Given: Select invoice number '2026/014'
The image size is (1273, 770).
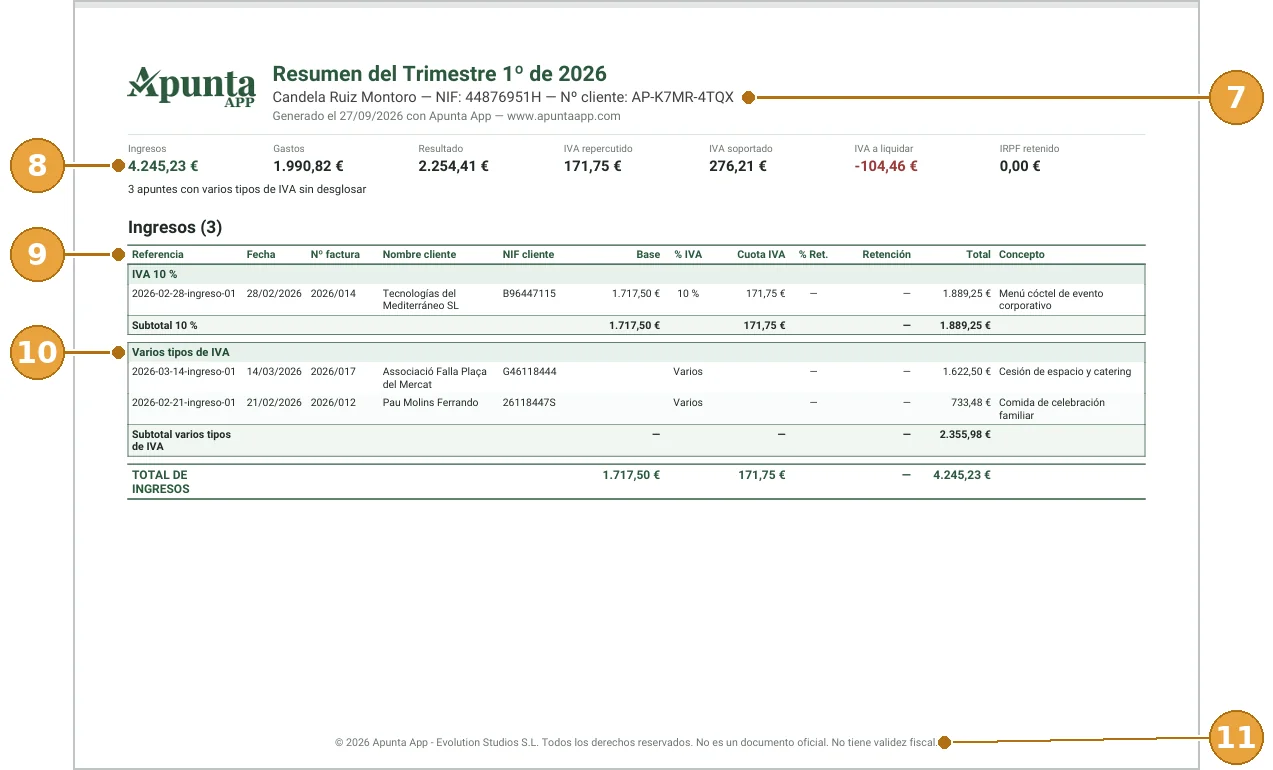Looking at the screenshot, I should (333, 294).
